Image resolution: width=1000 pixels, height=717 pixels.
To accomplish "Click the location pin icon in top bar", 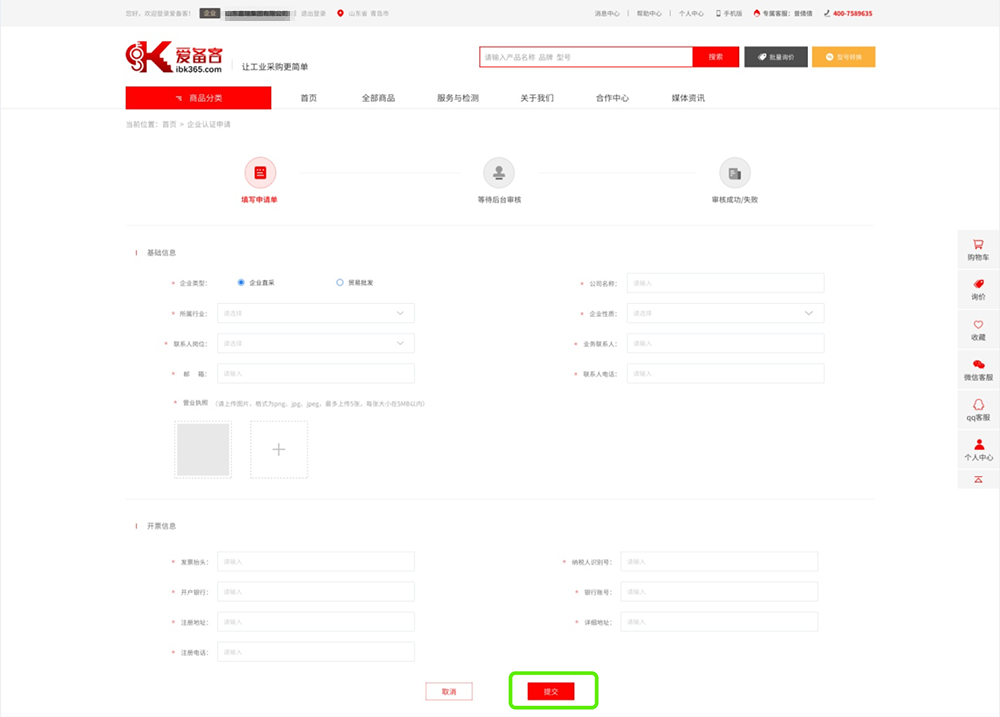I will (340, 13).
